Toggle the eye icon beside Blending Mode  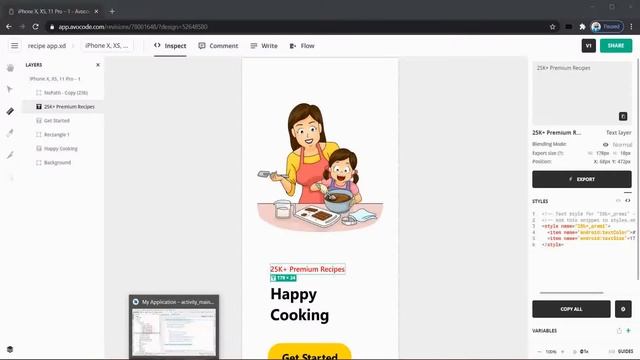[605, 144]
